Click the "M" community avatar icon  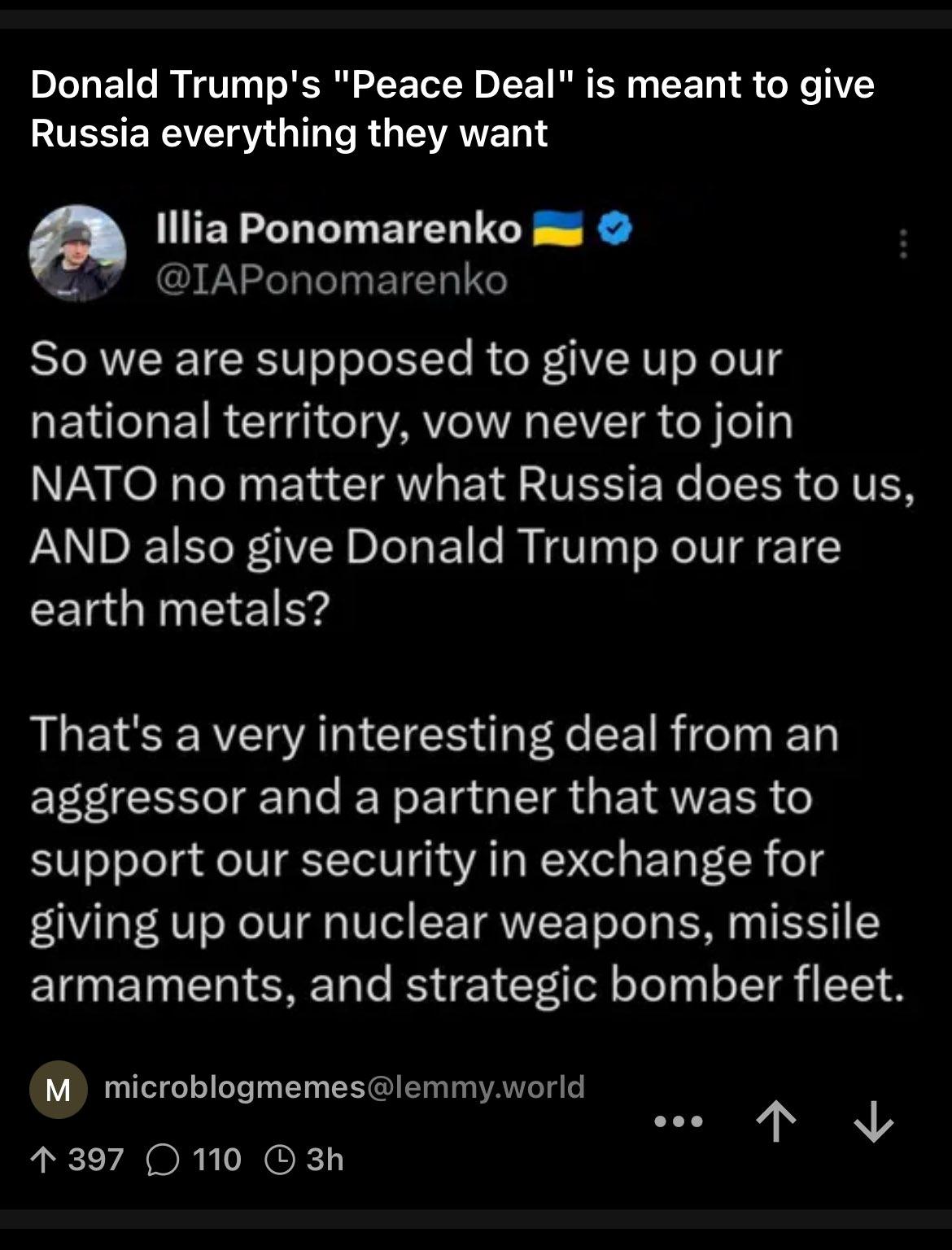(58, 1089)
